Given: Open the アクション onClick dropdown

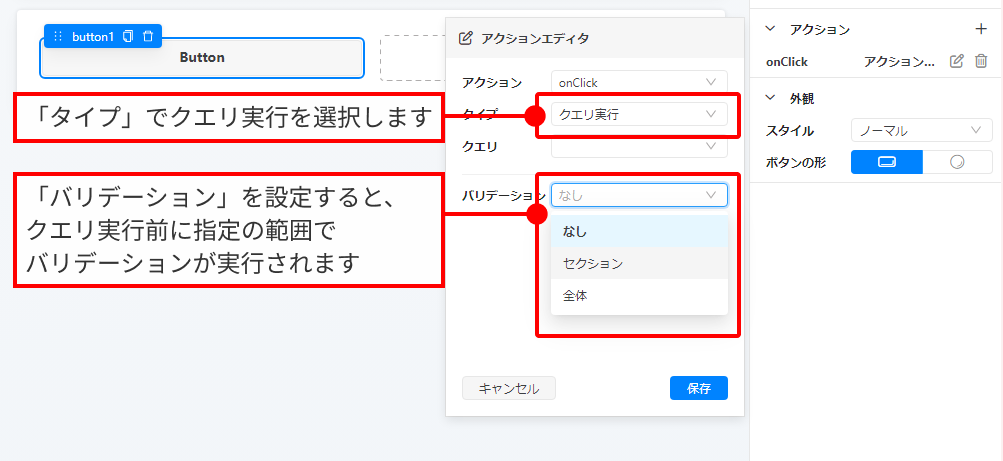Looking at the screenshot, I should 638,82.
